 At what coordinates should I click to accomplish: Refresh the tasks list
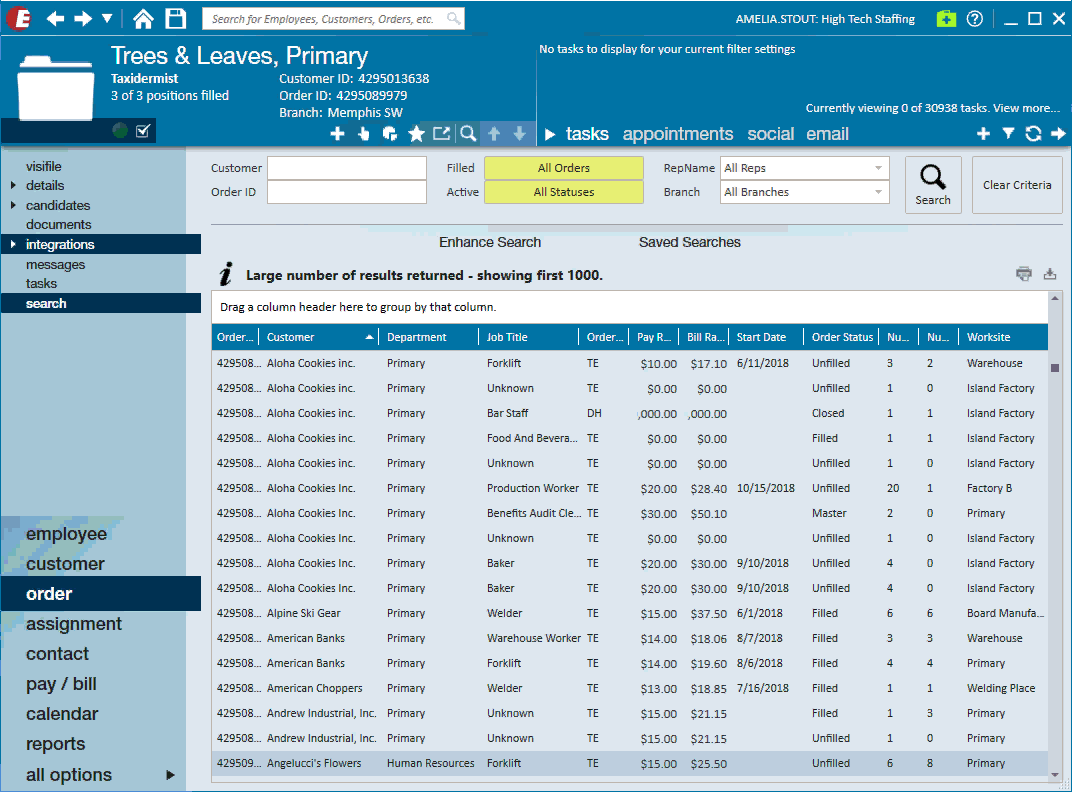click(1033, 134)
